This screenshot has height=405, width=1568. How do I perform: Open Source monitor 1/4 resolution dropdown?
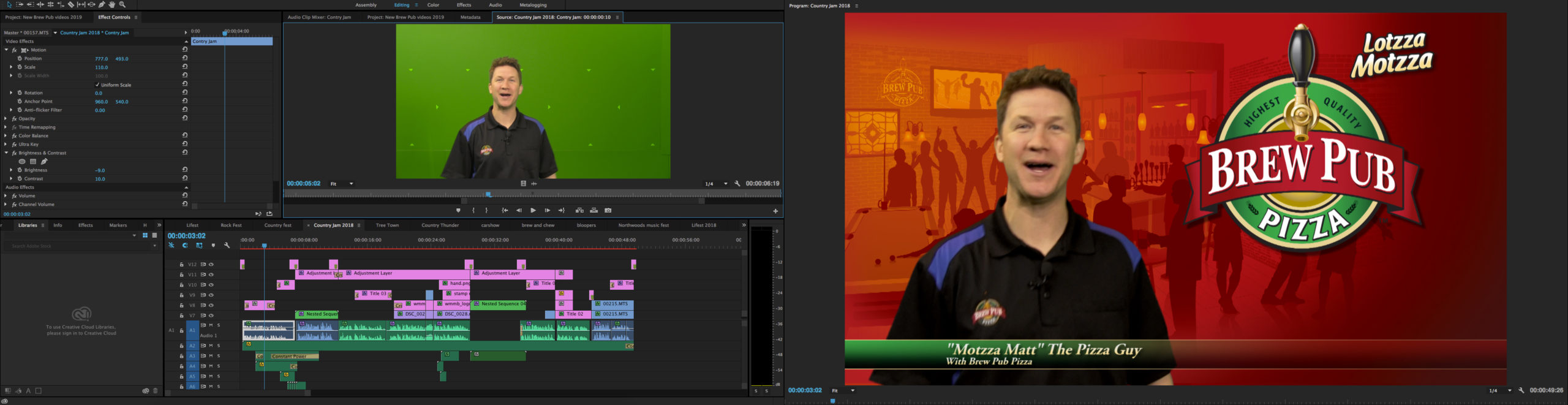coord(716,183)
